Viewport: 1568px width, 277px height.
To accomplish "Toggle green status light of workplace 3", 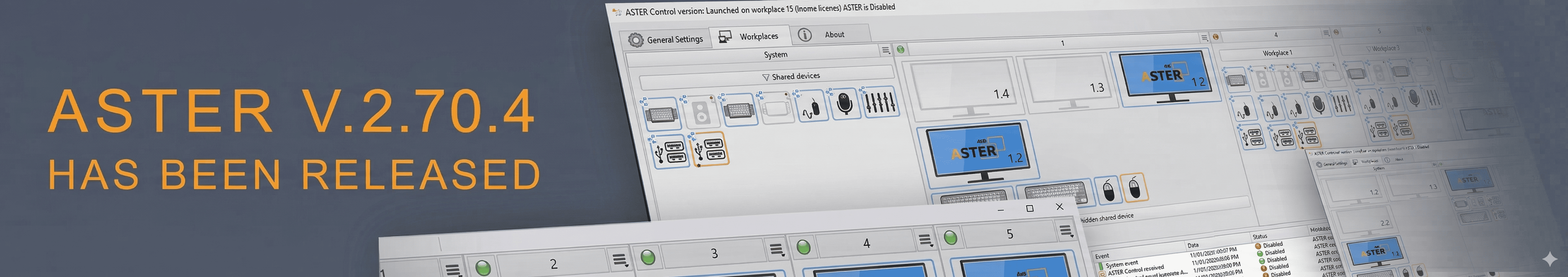I will click(x=648, y=257).
